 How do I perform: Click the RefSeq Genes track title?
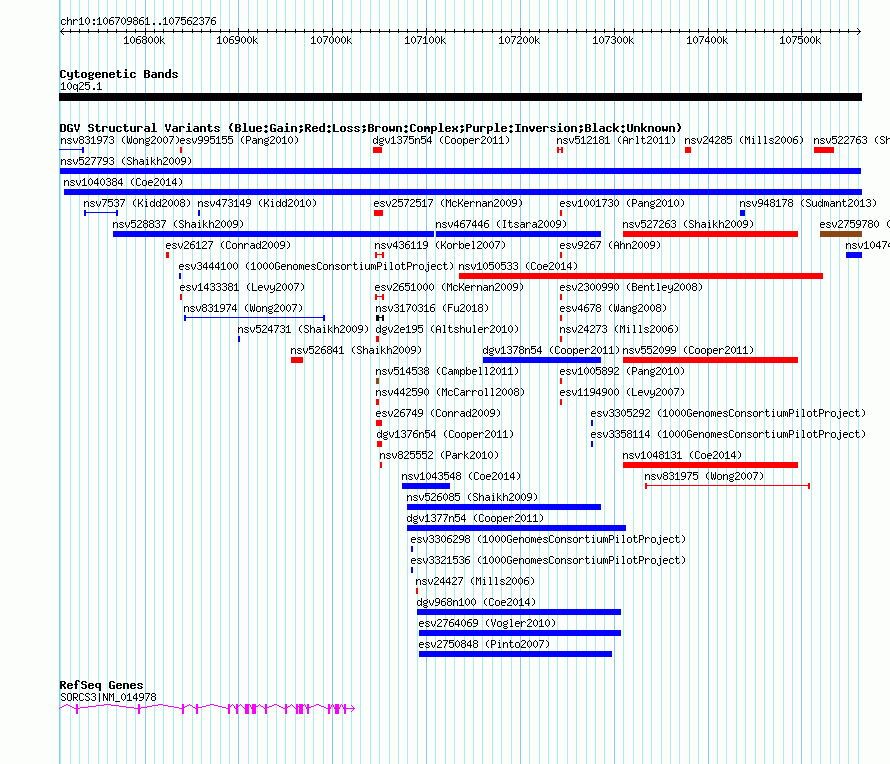point(101,685)
